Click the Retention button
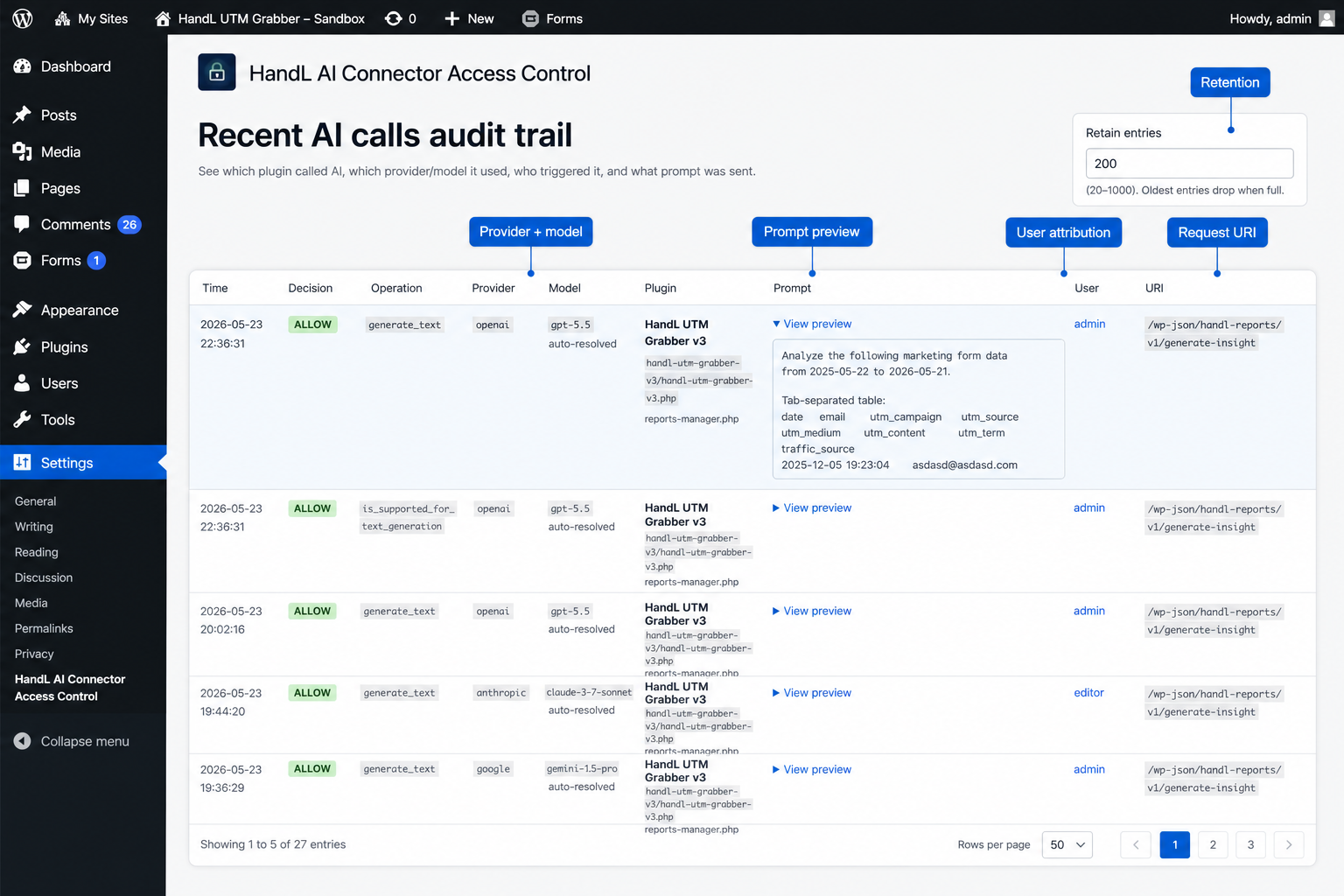Viewport: 1344px width, 896px height. [x=1230, y=82]
